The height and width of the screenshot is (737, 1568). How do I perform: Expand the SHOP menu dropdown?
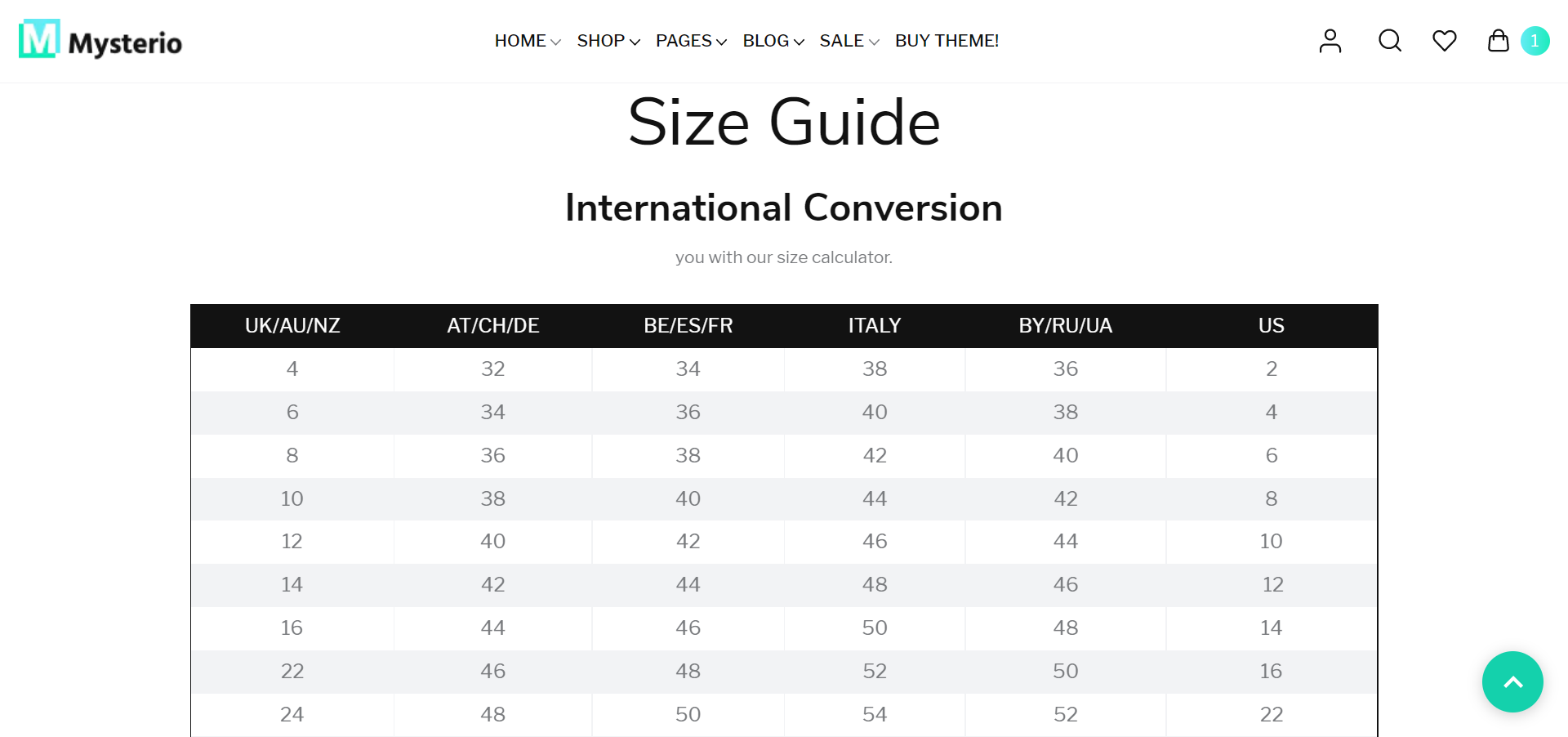tap(608, 41)
